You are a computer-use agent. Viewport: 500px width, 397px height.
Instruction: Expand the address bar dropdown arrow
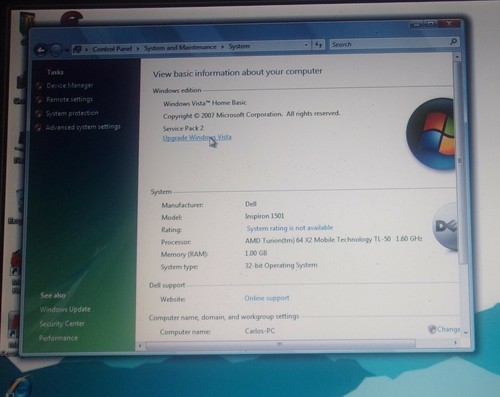306,45
